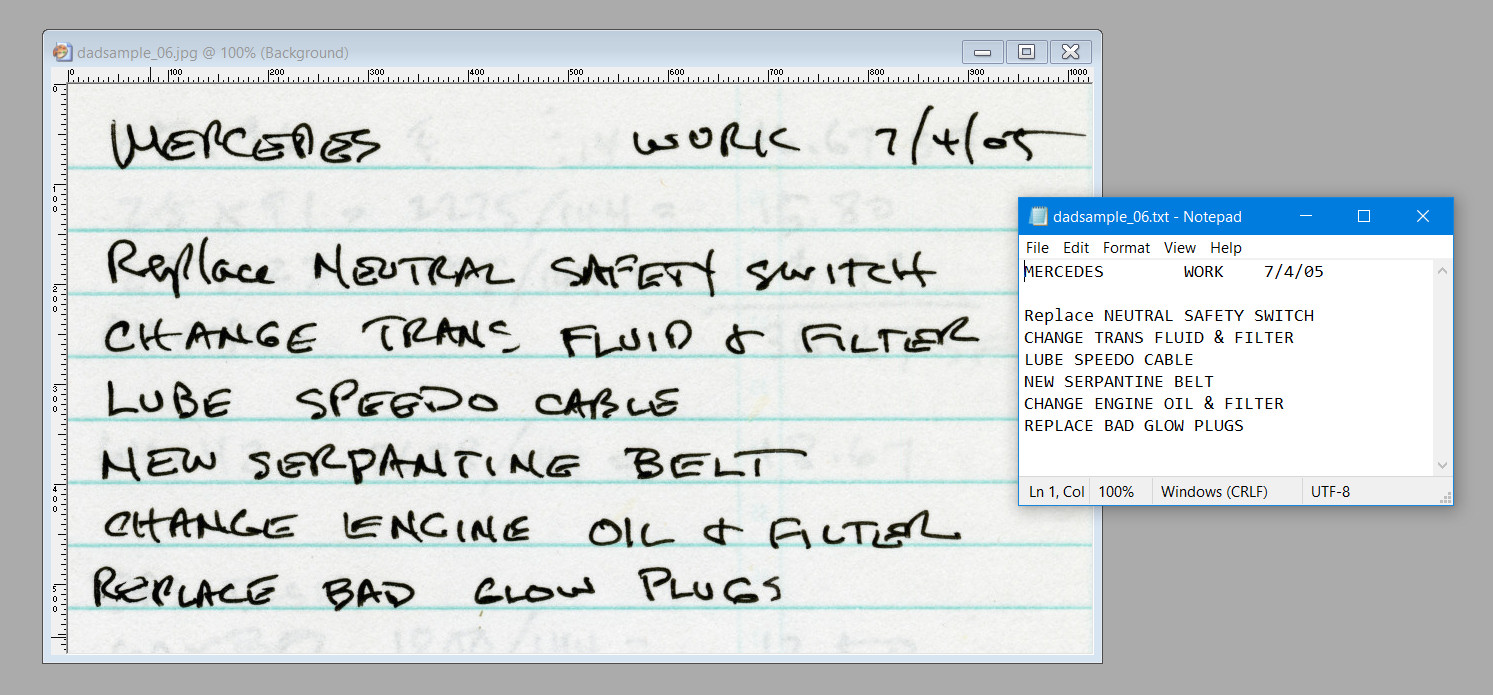This screenshot has width=1493, height=695.
Task: Click the Notepad window resize grip
Action: (x=1444, y=496)
